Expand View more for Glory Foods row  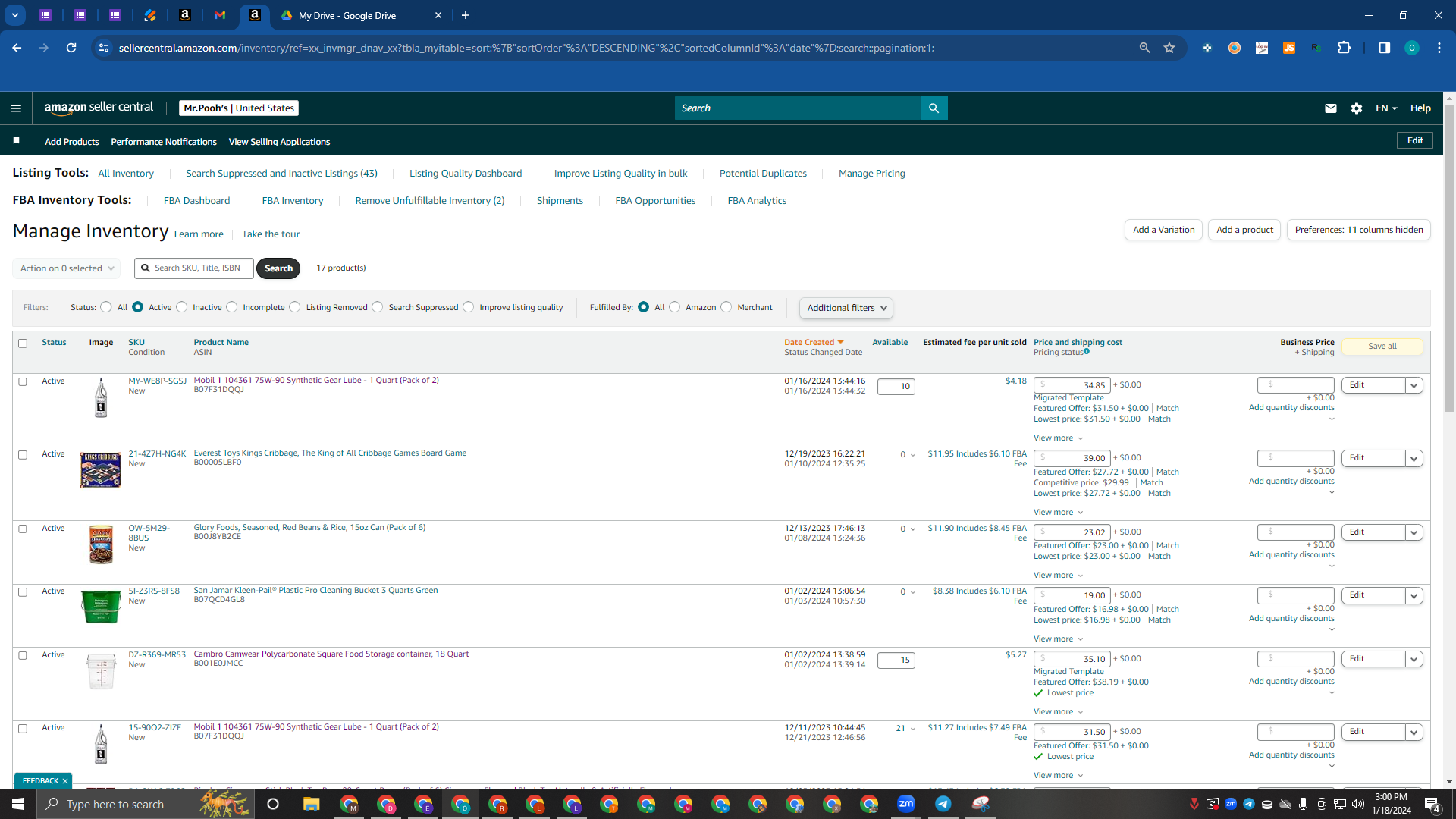(x=1058, y=576)
